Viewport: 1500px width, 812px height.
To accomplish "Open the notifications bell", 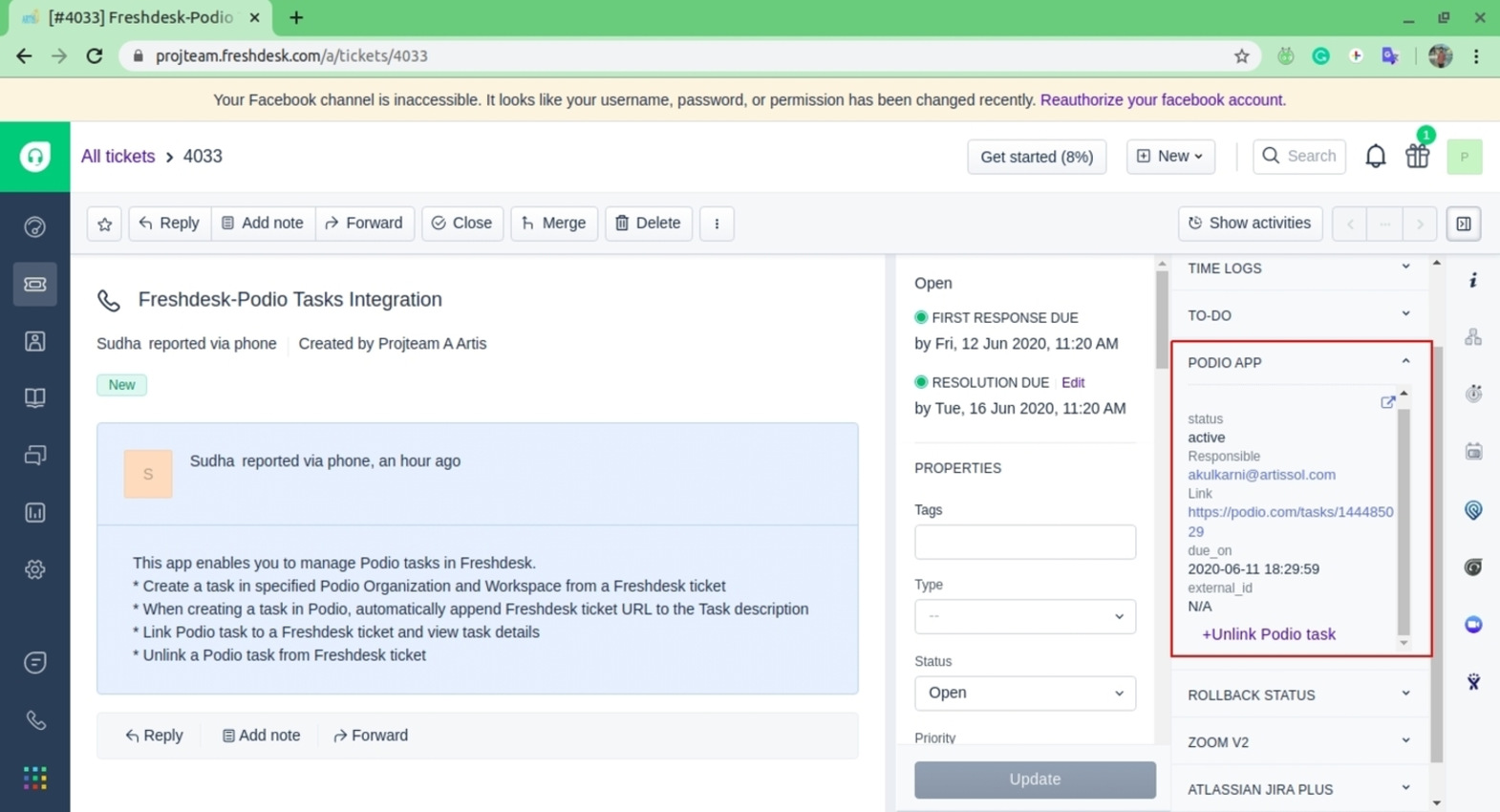I will [1375, 157].
